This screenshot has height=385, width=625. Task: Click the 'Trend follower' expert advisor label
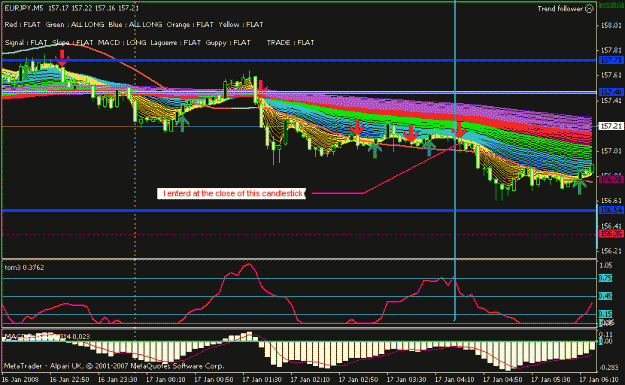click(560, 9)
